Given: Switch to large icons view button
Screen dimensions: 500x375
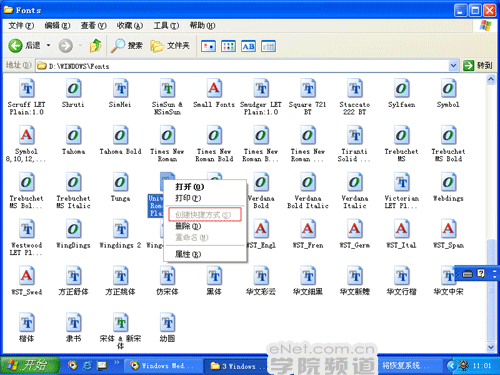Looking at the screenshot, I should pyautogui.click(x=208, y=46).
